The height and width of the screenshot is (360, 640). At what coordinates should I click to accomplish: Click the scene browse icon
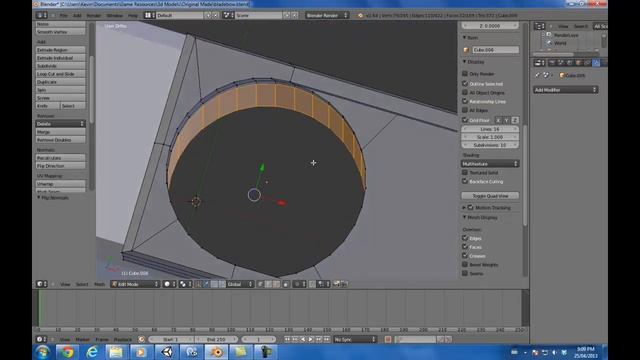[x=228, y=15]
